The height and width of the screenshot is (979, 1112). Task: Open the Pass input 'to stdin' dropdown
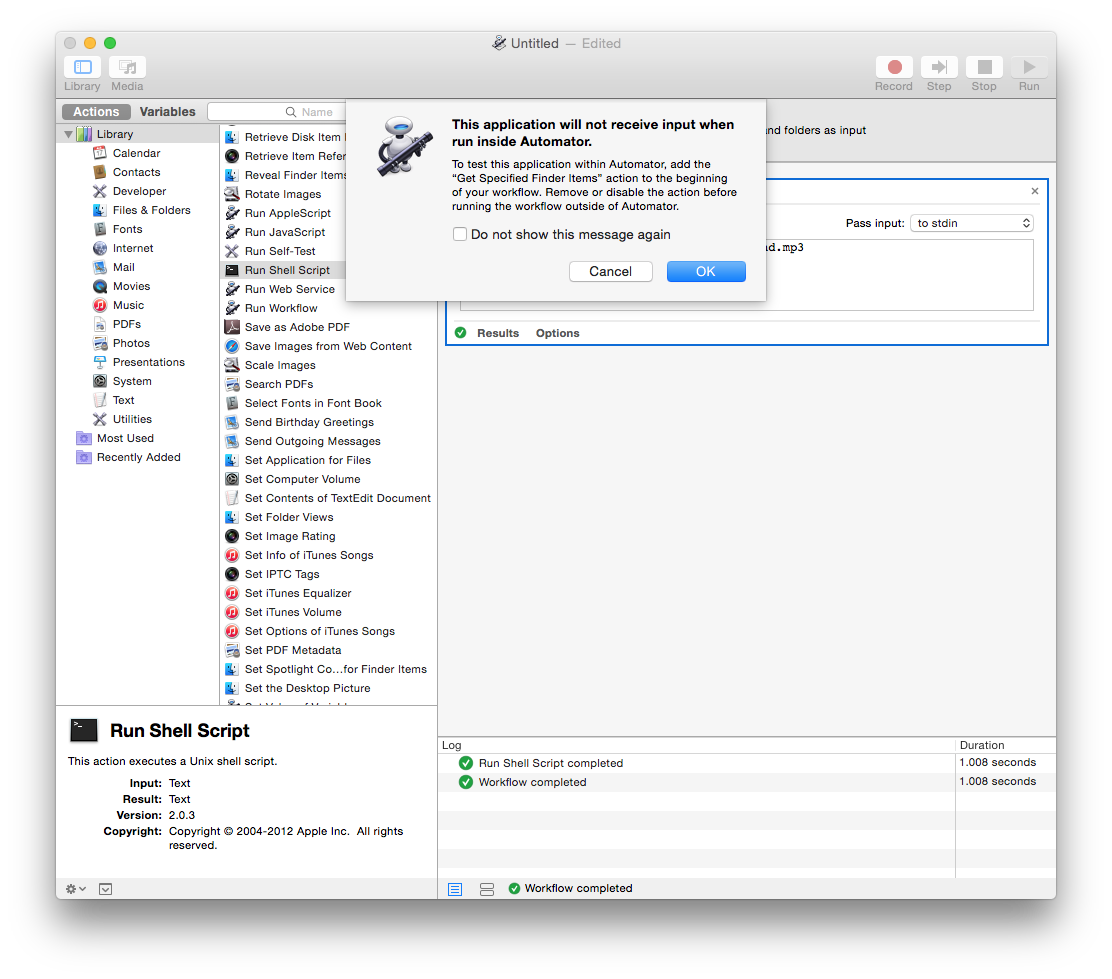(x=972, y=223)
